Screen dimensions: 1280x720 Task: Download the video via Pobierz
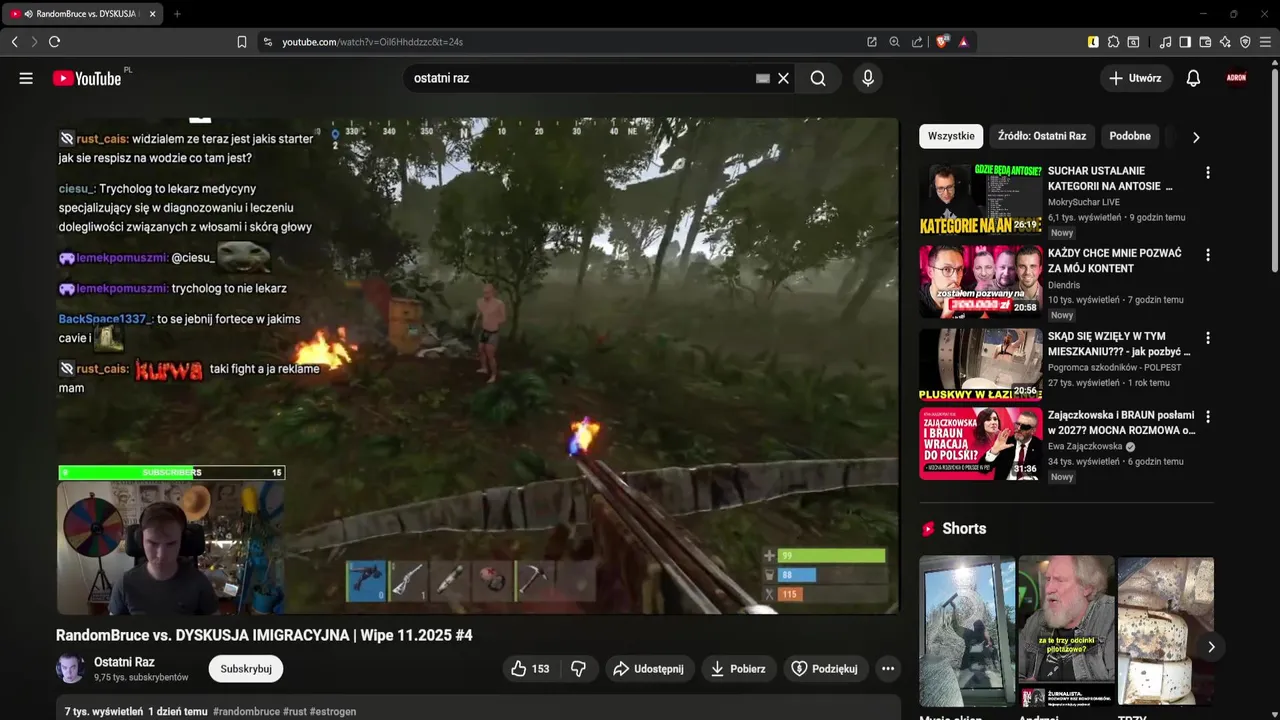738,669
